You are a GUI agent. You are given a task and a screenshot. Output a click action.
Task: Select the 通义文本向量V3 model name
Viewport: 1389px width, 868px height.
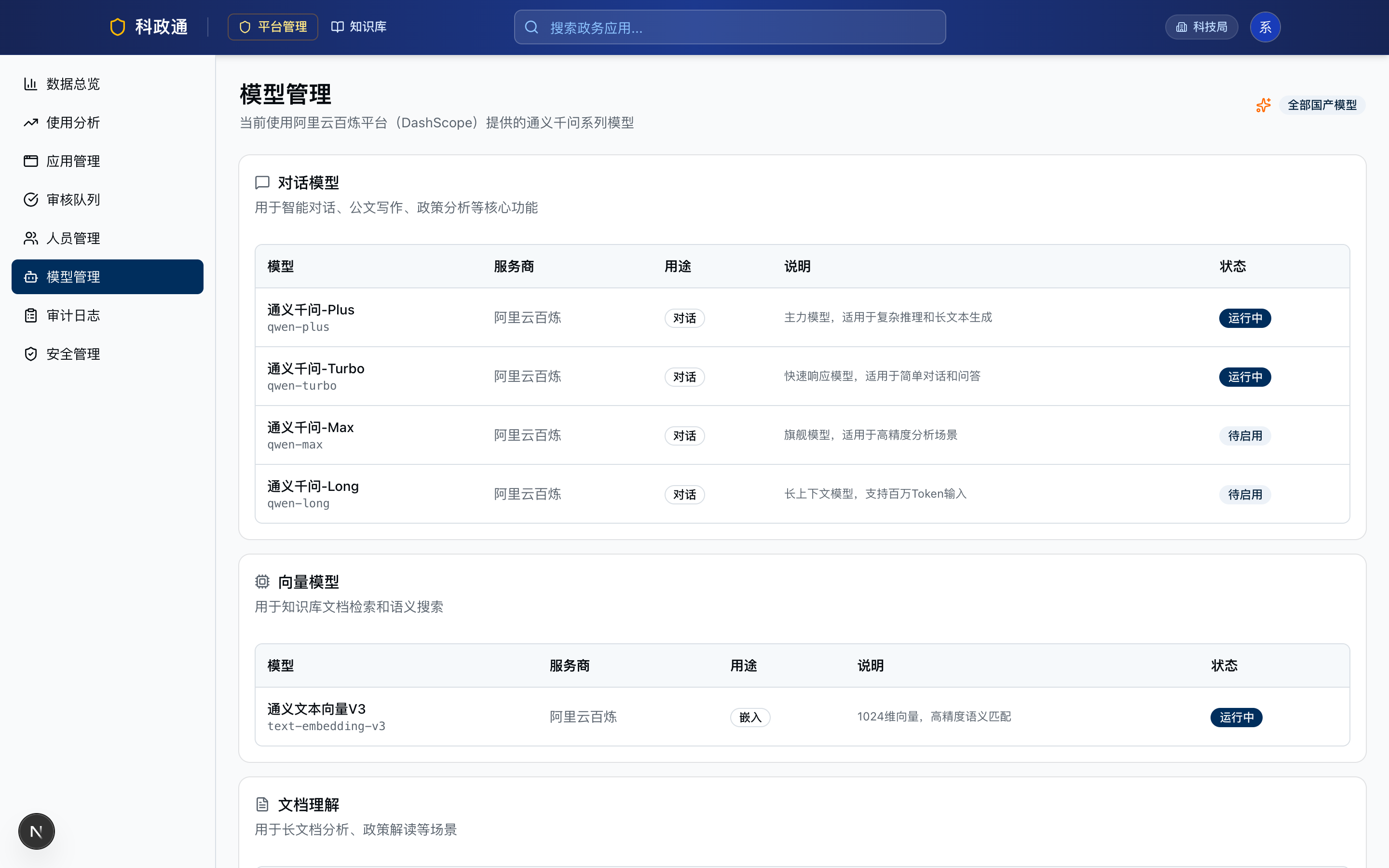[316, 709]
